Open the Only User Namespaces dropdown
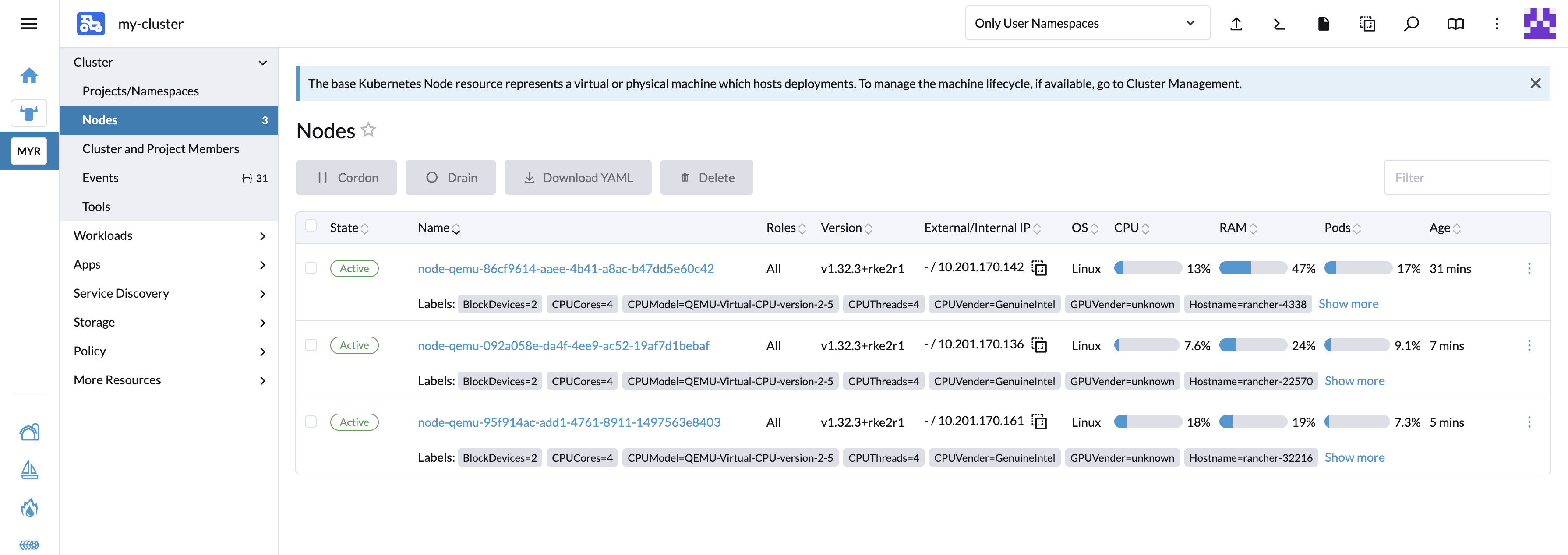This screenshot has width=1568, height=555. (1087, 23)
